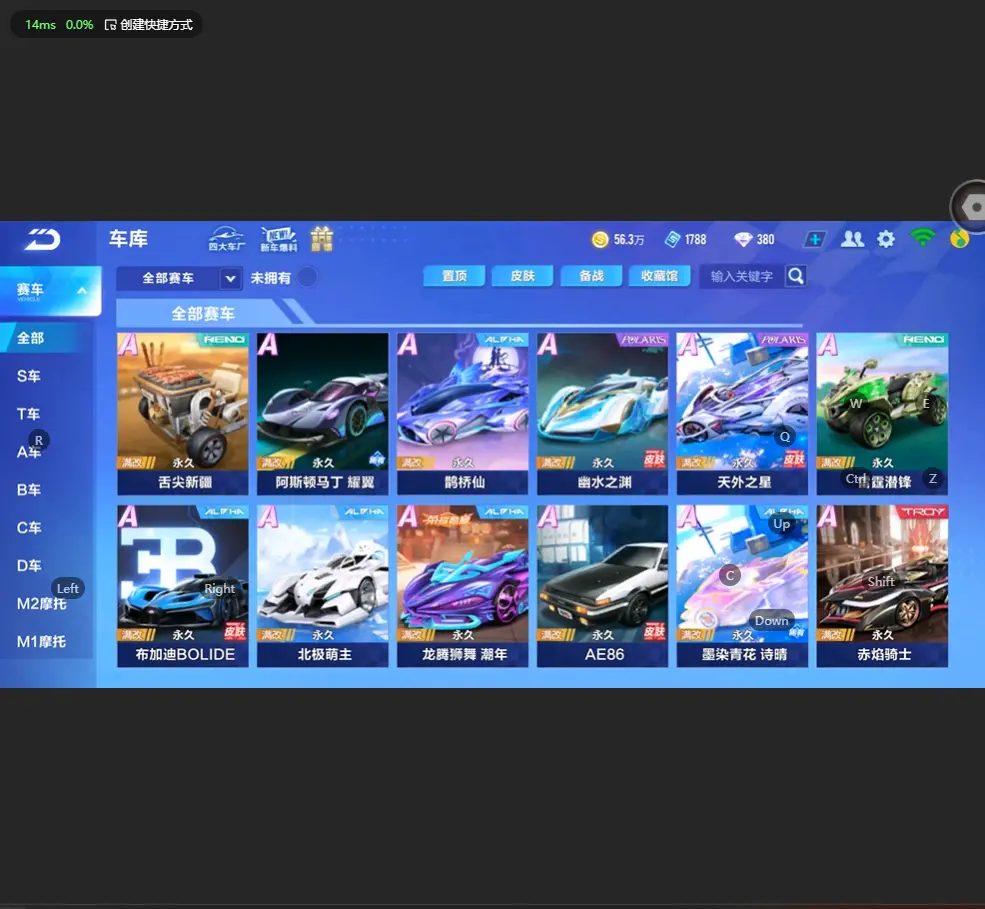Select the 阿斯顿马丁 耀翼 car card
Screen dimensions: 985x909
click(x=322, y=414)
